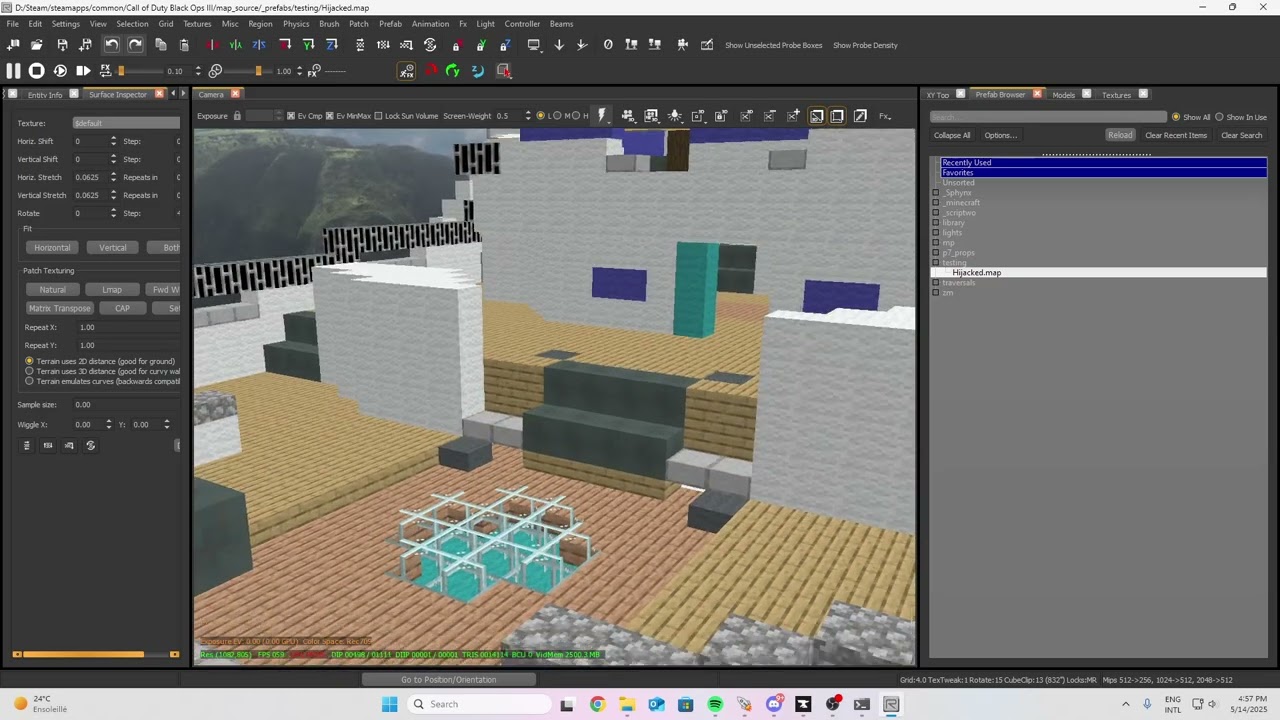This screenshot has height=720, width=1280.
Task: Expand the lights folder
Action: click(936, 233)
